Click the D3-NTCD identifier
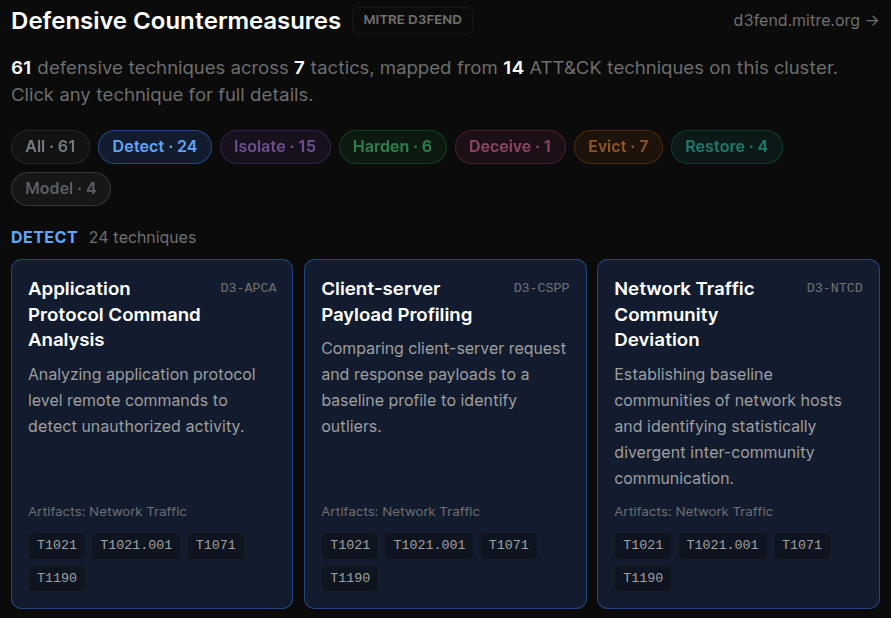The width and height of the screenshot is (891, 618). pos(835,288)
